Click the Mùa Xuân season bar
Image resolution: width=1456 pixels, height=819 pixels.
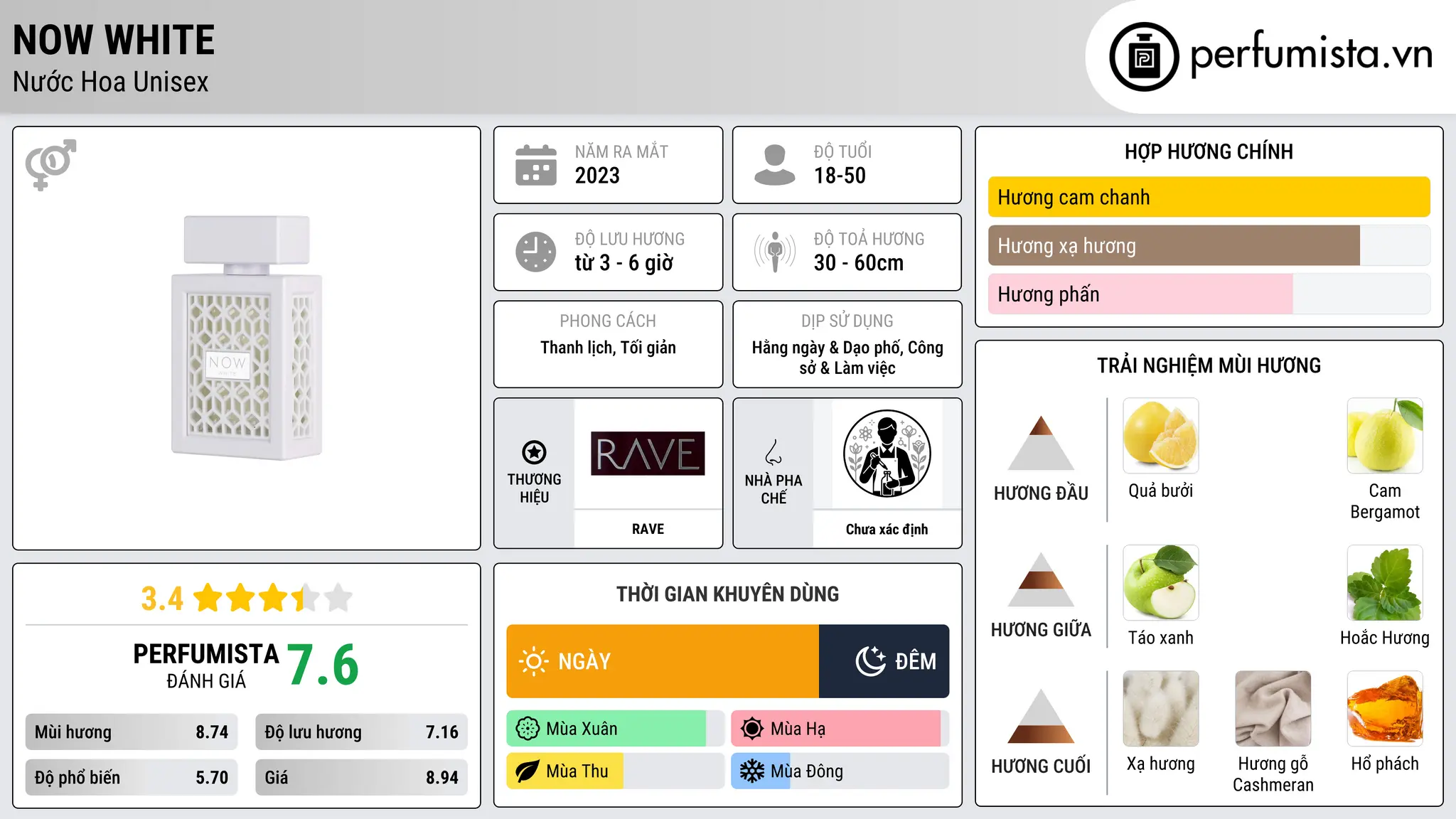(x=616, y=729)
